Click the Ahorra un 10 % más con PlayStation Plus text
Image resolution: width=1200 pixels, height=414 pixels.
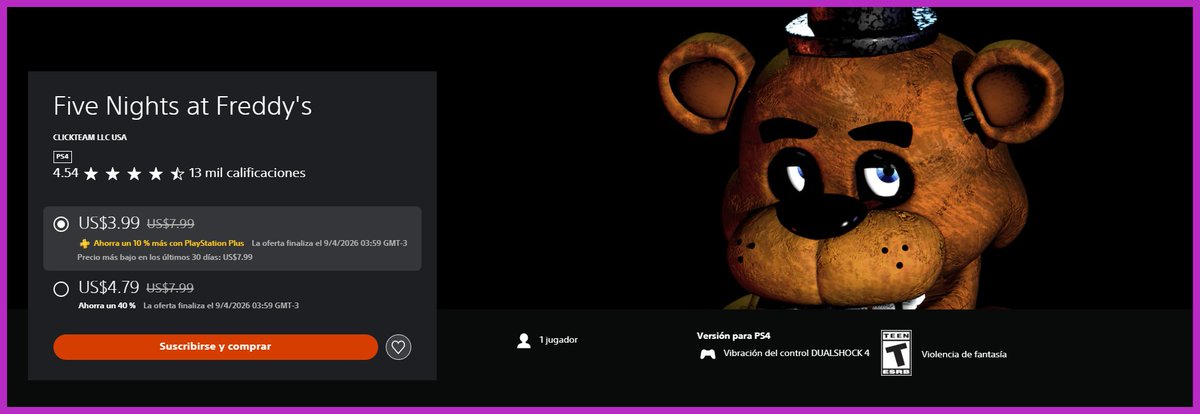pyautogui.click(x=169, y=243)
